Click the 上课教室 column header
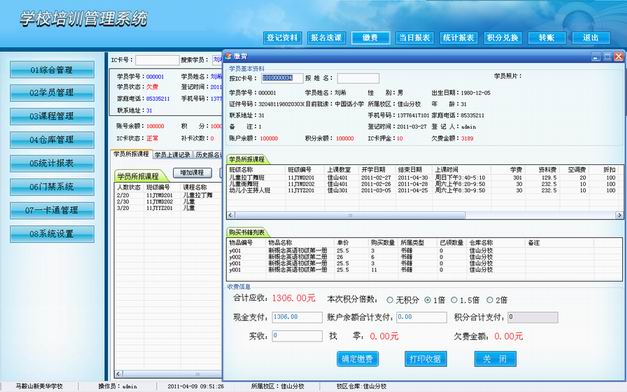The height and width of the screenshot is (392, 627). [341, 170]
